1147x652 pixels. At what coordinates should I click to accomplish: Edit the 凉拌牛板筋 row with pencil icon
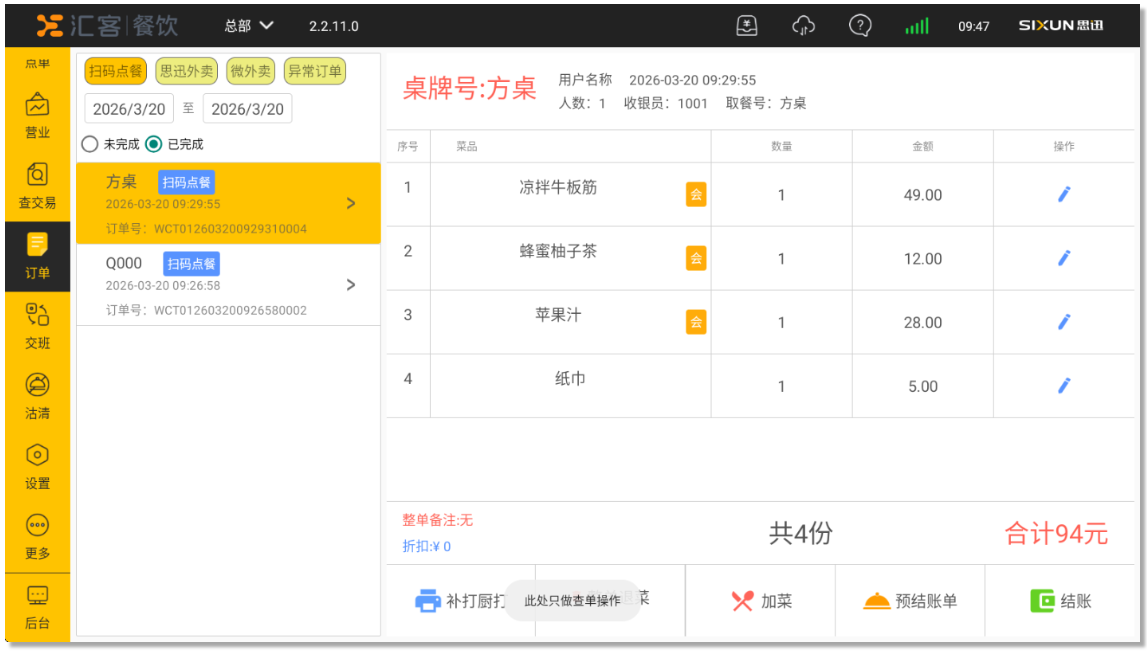[1063, 195]
